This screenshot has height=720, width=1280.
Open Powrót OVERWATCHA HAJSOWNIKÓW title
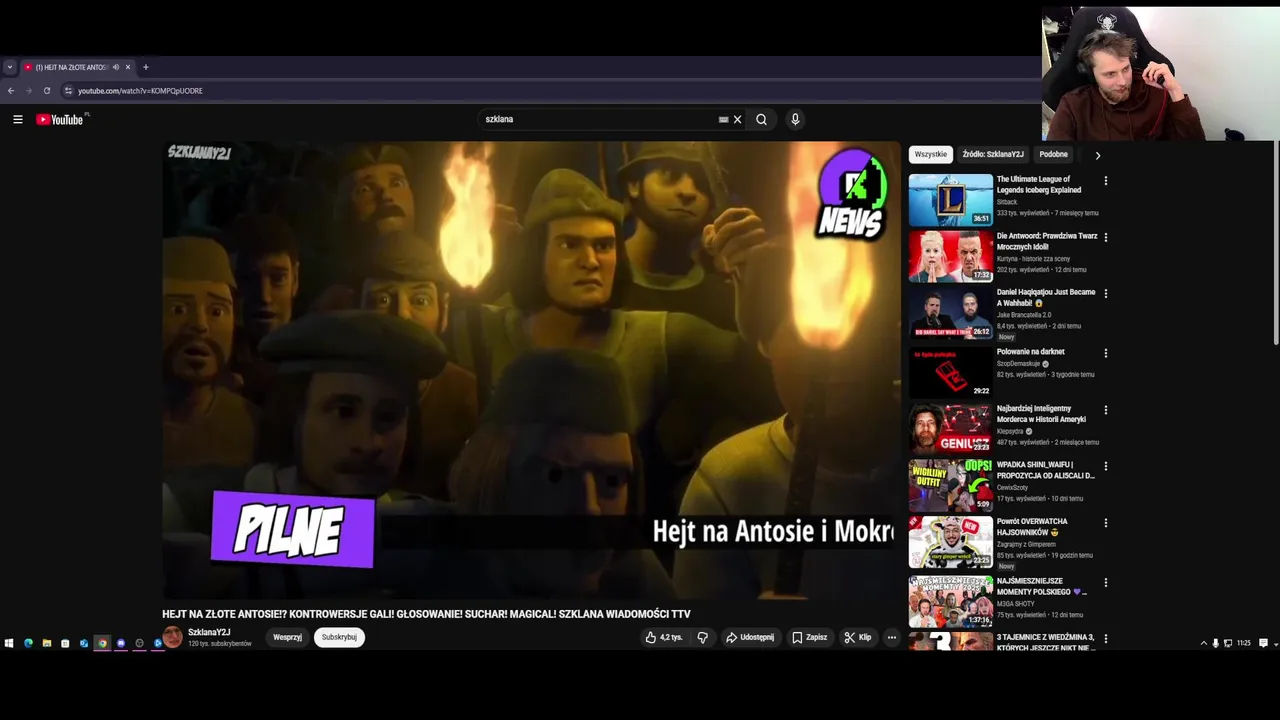point(1032,527)
